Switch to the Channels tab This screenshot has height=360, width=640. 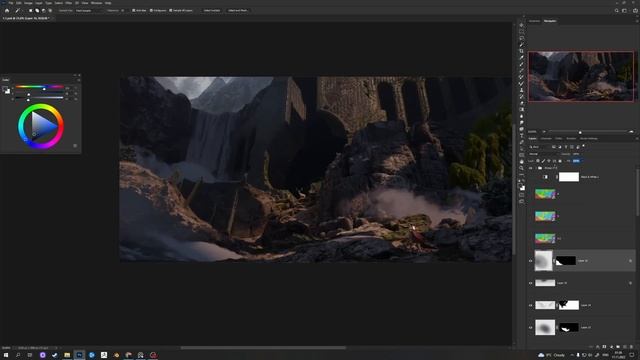click(546, 139)
